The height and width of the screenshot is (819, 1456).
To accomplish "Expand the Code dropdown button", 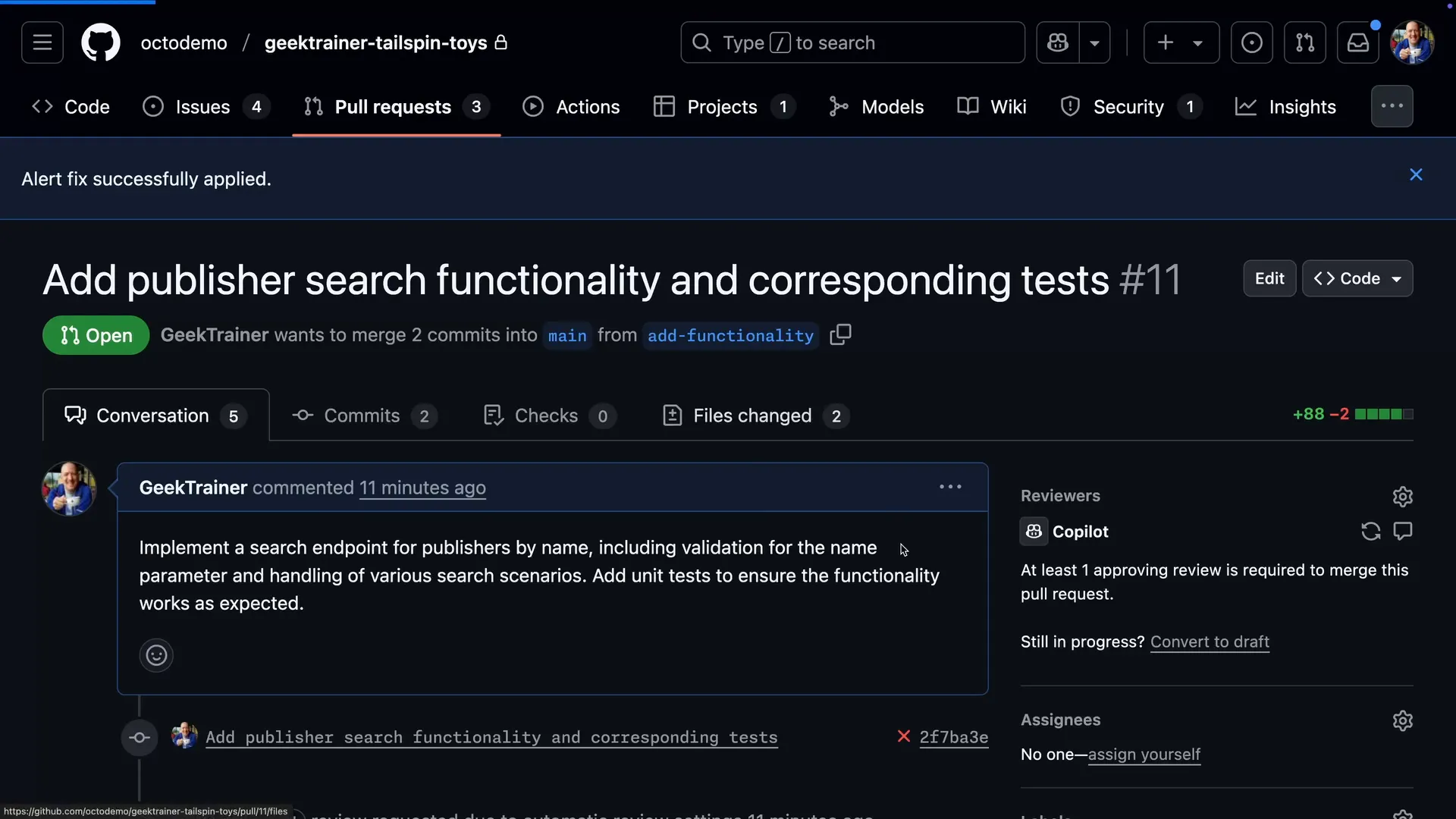I will (x=1357, y=278).
